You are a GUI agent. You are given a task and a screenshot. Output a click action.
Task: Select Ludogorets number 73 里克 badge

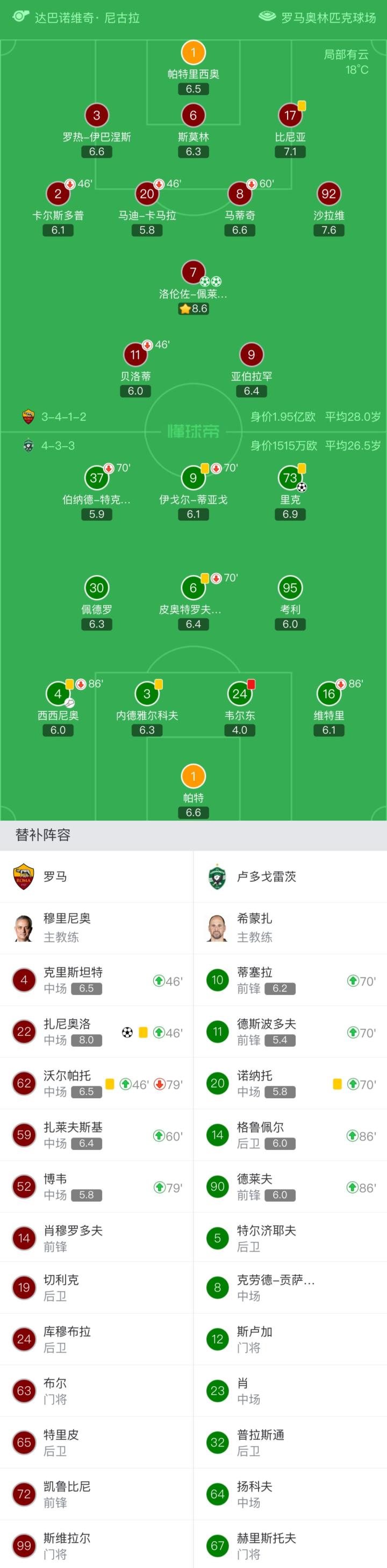point(290,478)
